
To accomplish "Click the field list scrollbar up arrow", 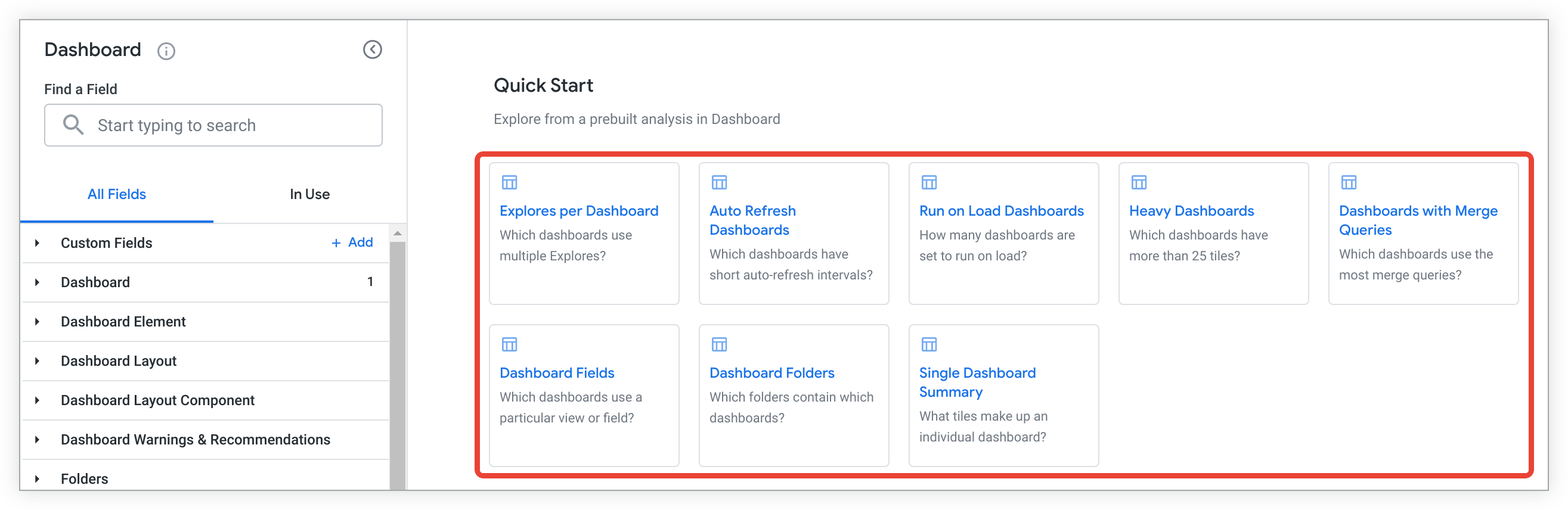I will [x=398, y=233].
